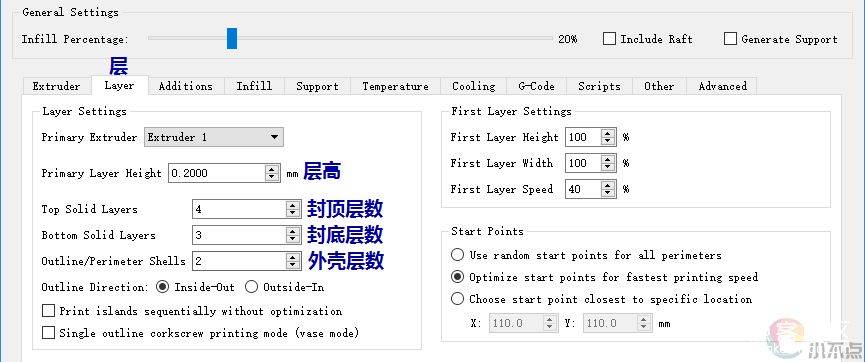Increase First Layer Speed with up arrow
865x362 pixels.
coord(607,185)
